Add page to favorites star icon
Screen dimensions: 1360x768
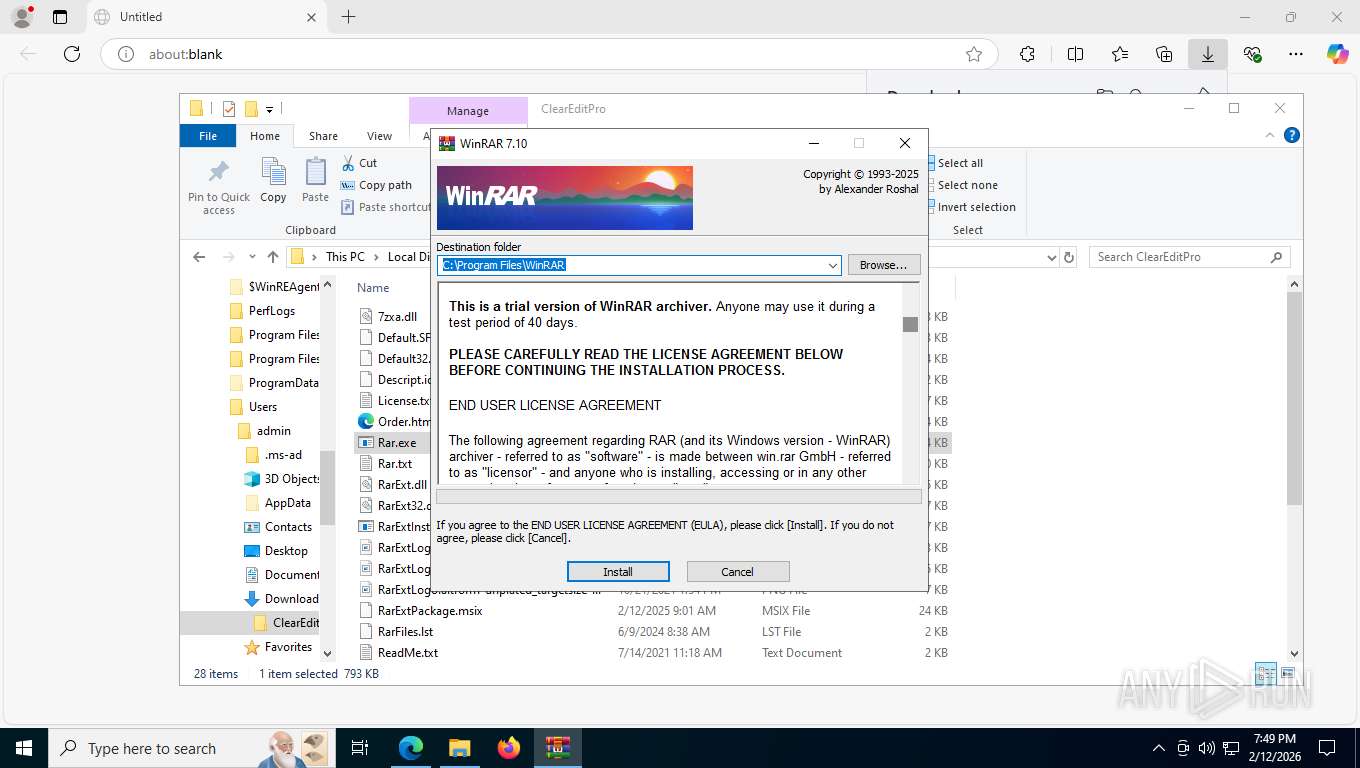(x=973, y=54)
